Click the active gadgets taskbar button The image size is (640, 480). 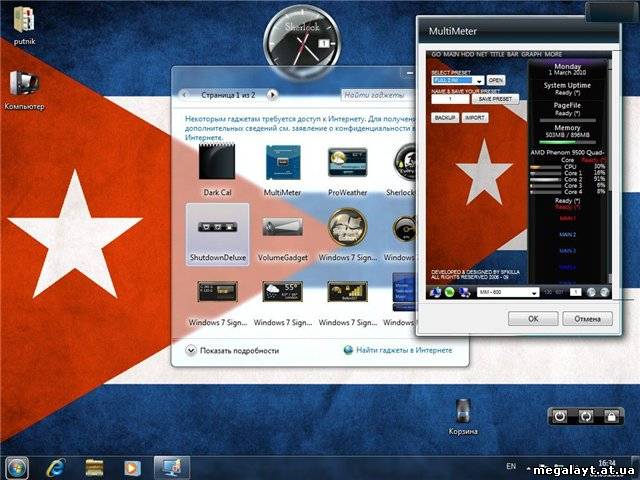click(172, 468)
